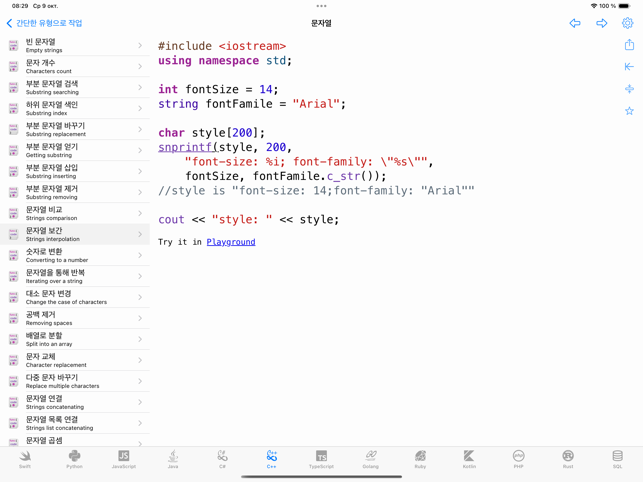Tap the battery indicator in status bar
Screen dimensions: 643x482
coord(624,6)
